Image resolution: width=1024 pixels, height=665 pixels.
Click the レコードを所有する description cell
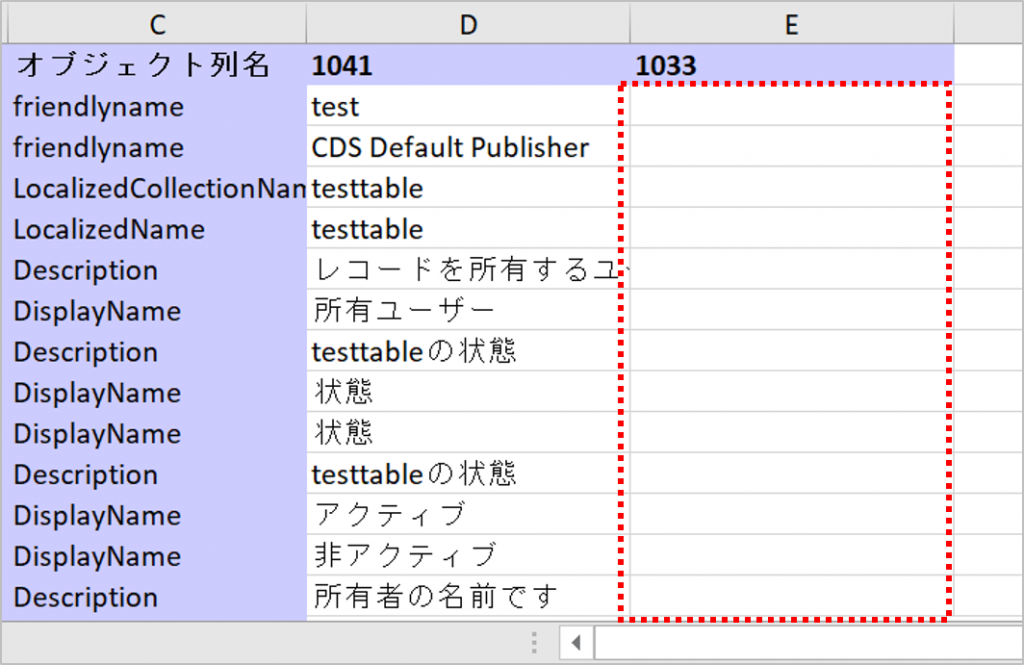tap(468, 270)
